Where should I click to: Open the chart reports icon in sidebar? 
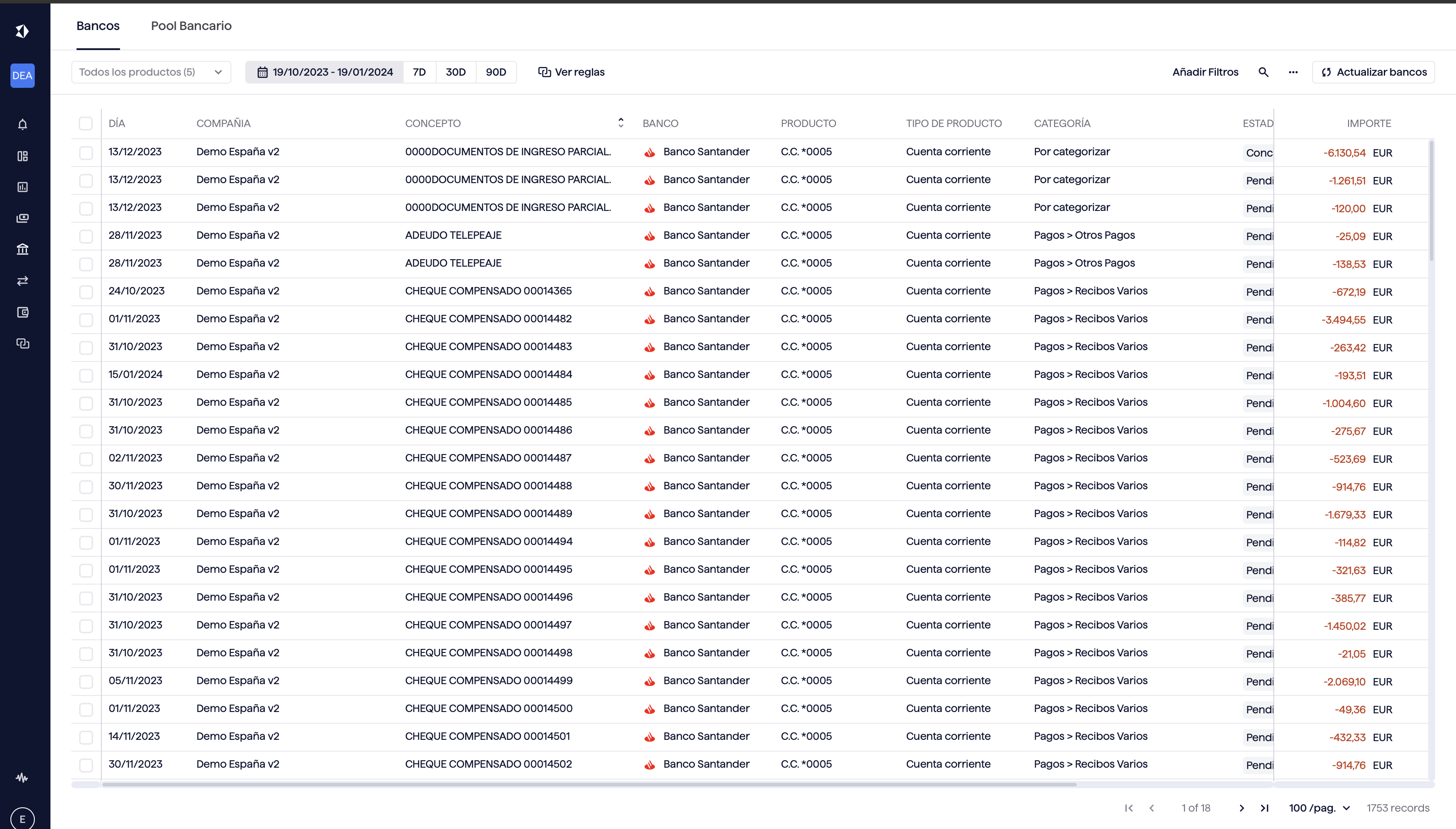pos(22,187)
